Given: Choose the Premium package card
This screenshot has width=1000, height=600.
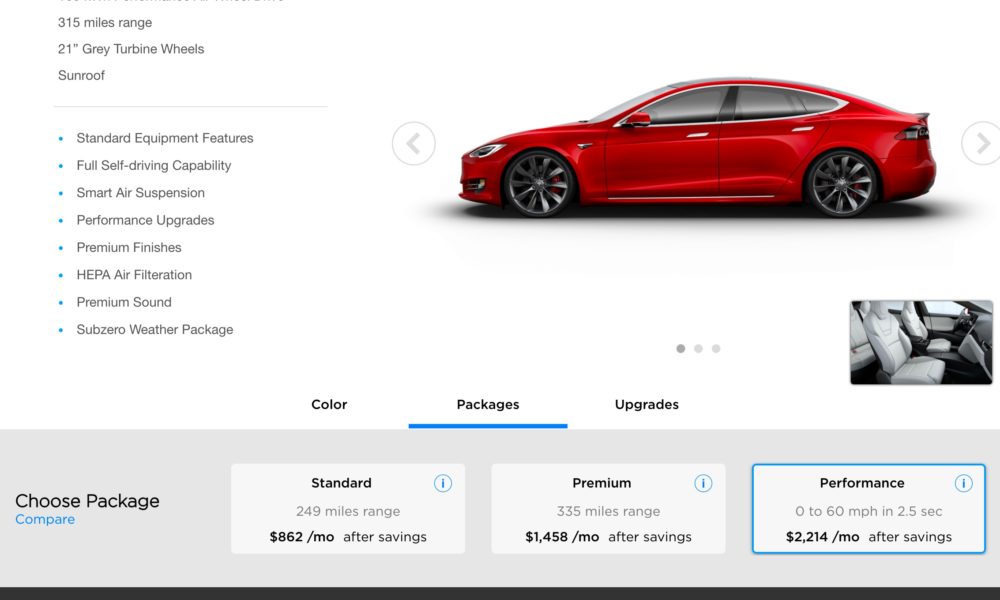Looking at the screenshot, I should tap(608, 509).
